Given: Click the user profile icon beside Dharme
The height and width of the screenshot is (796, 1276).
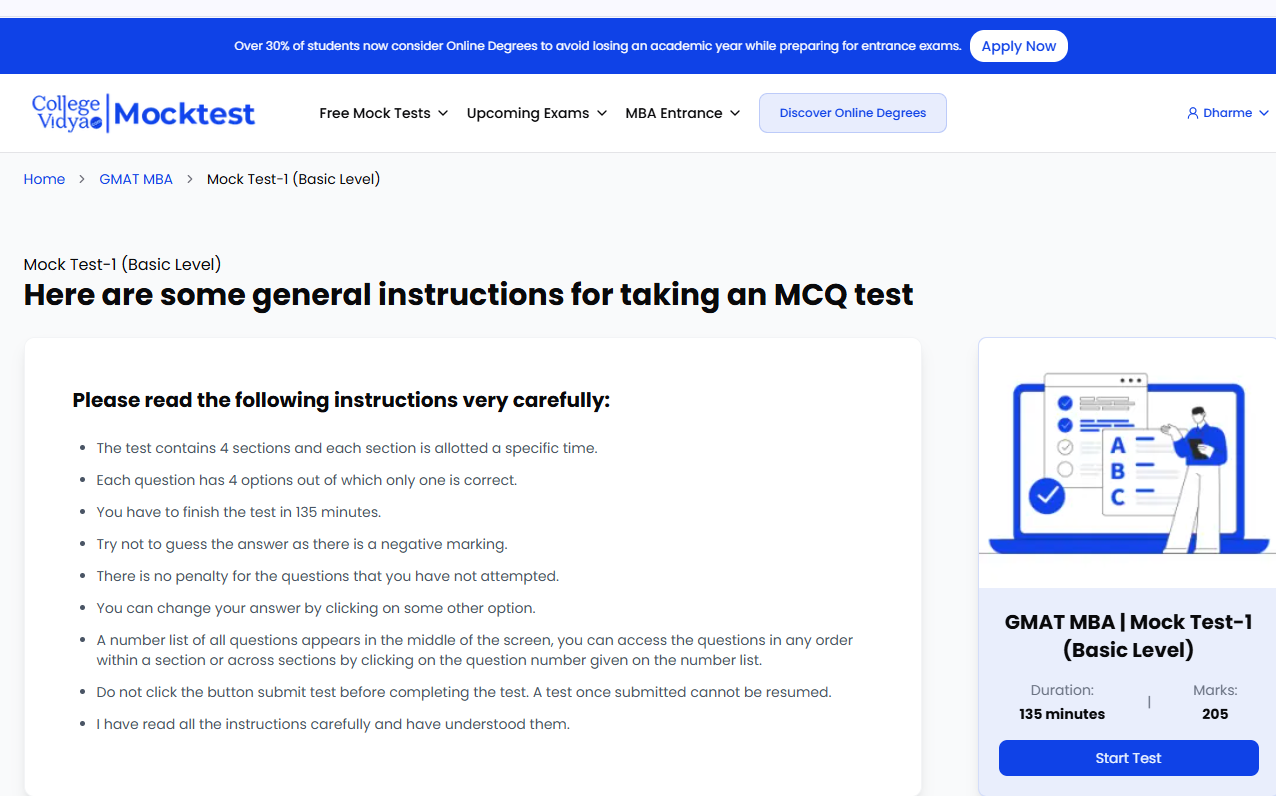Looking at the screenshot, I should point(1192,113).
